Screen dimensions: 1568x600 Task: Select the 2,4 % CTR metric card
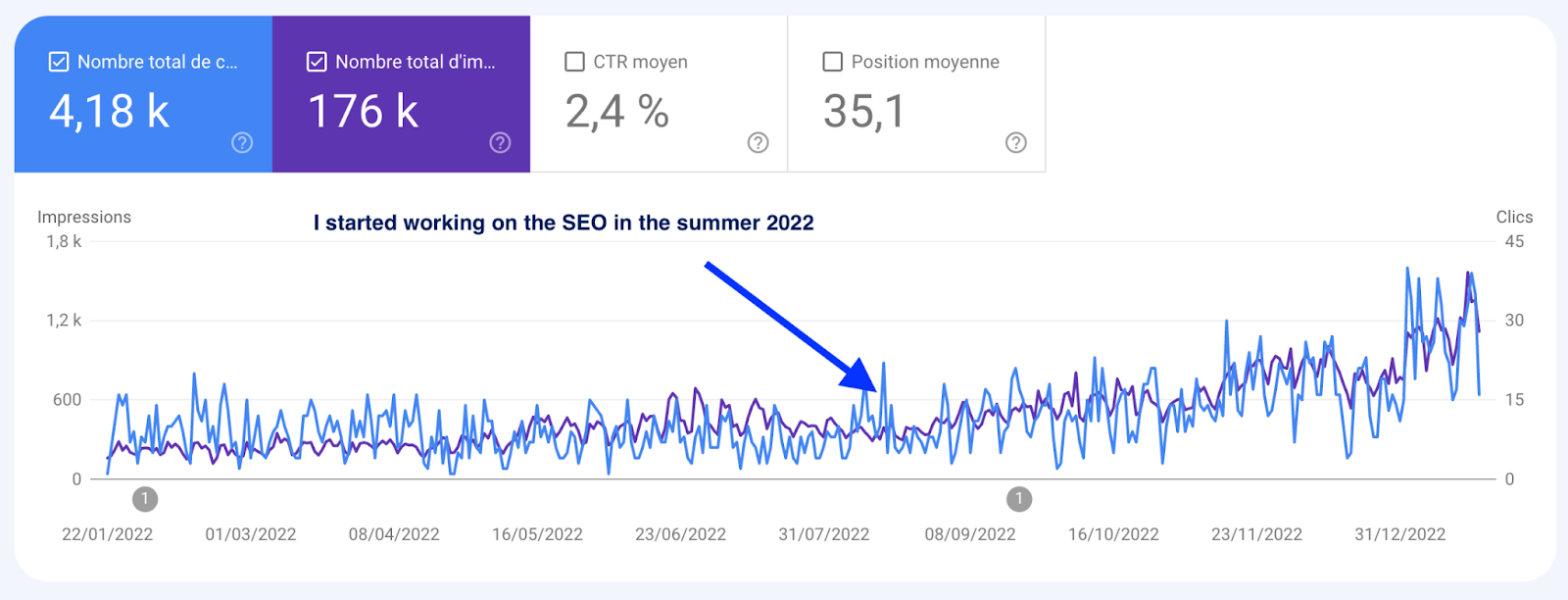(x=659, y=94)
